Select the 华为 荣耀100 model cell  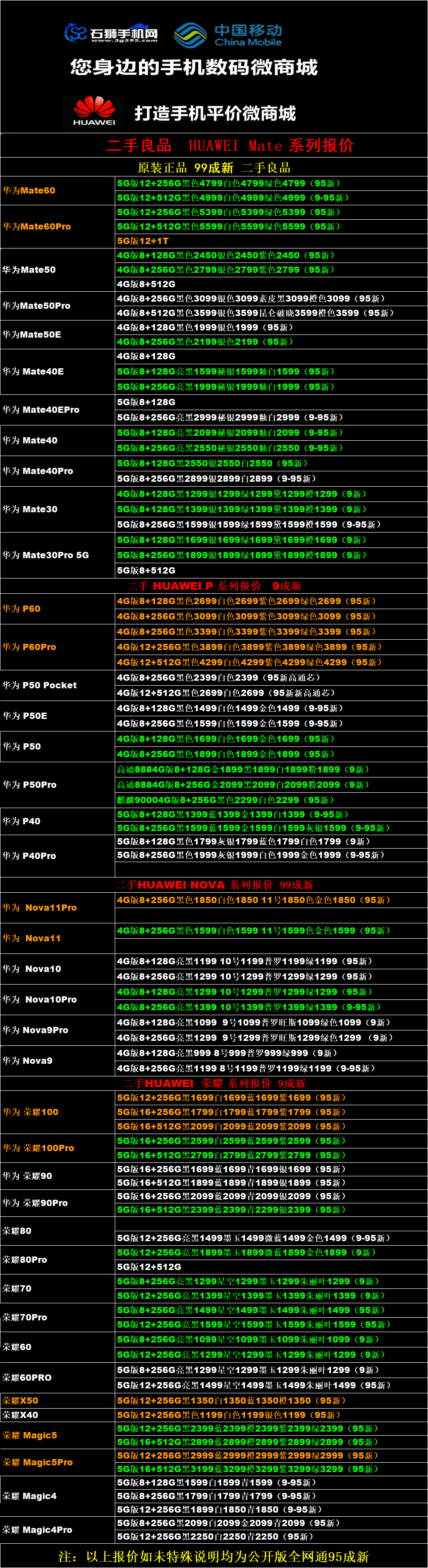click(58, 1112)
